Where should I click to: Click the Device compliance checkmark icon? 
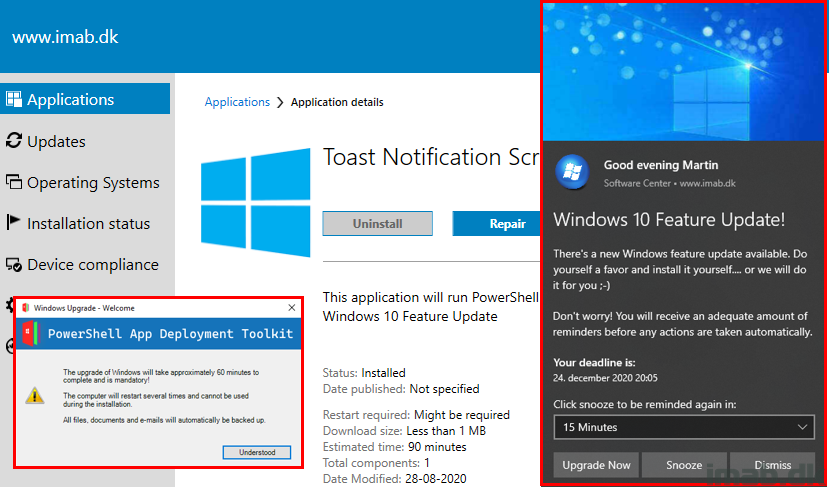pyautogui.click(x=14, y=264)
